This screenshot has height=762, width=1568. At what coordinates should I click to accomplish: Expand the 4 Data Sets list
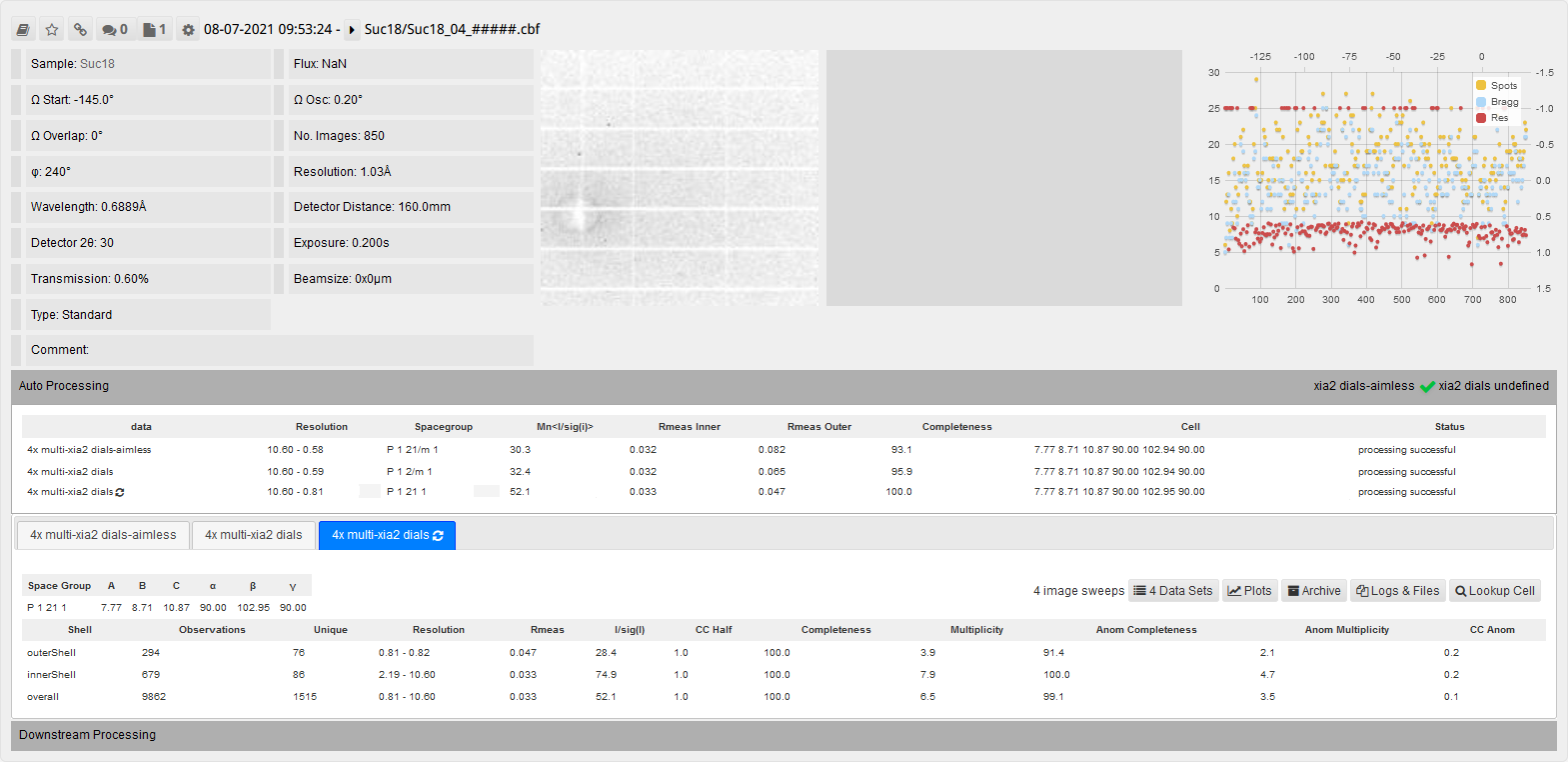pos(1172,591)
